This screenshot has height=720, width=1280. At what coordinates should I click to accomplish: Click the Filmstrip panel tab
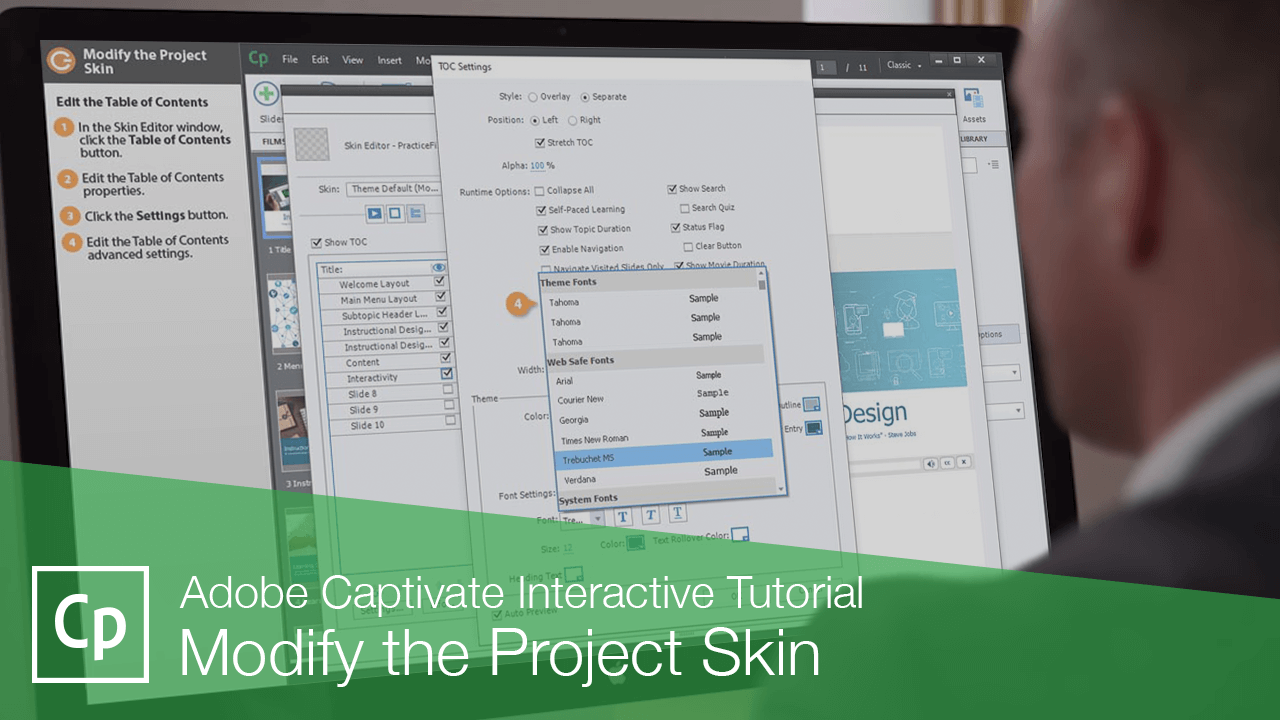[273, 141]
